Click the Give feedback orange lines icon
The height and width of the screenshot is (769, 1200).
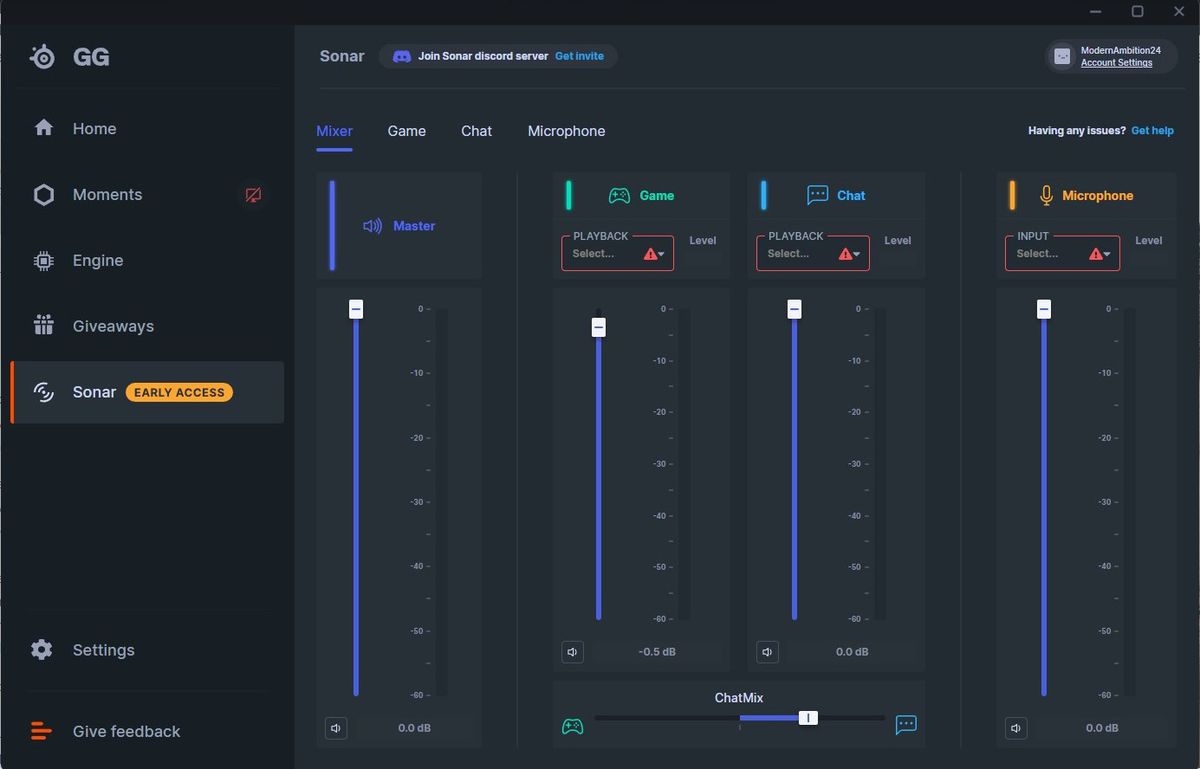41,731
